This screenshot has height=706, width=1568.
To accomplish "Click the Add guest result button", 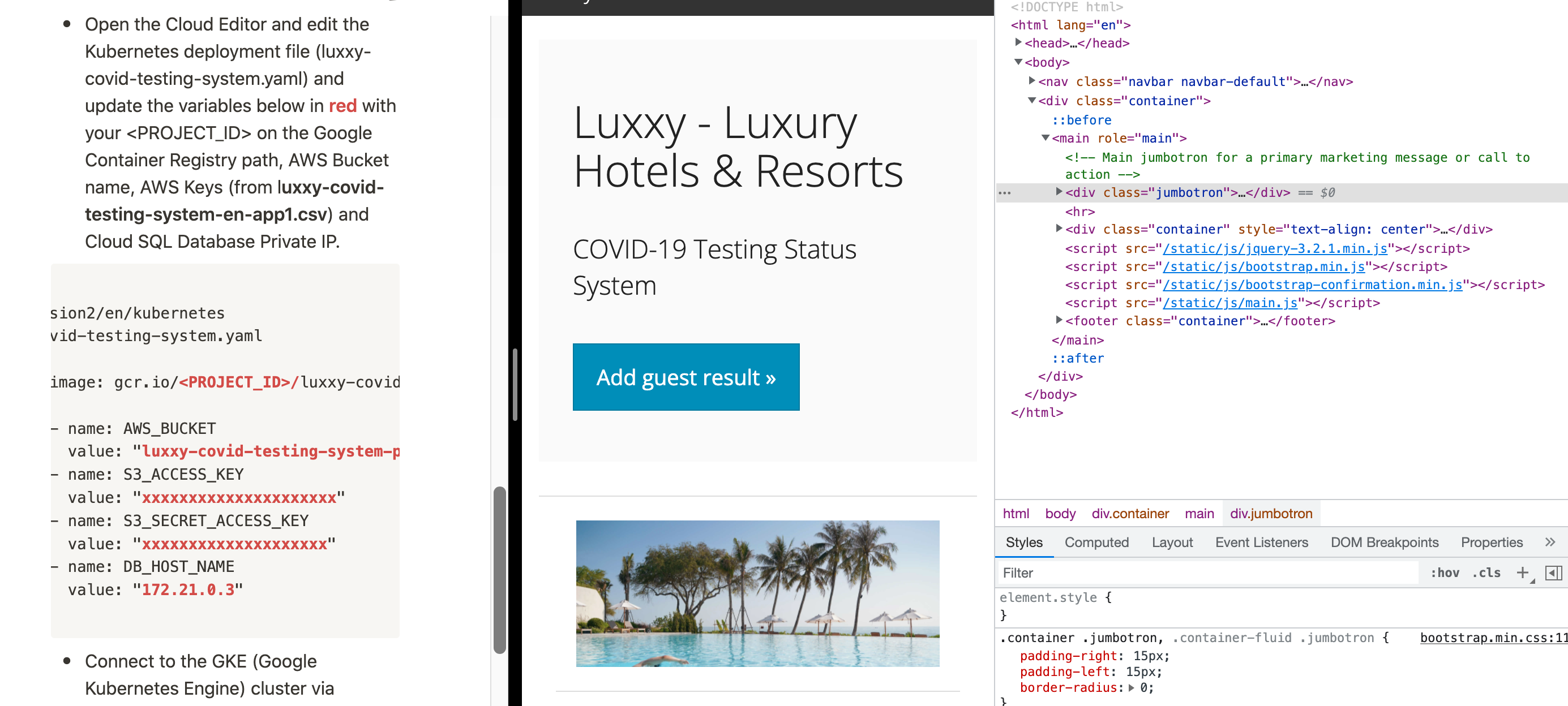I will pyautogui.click(x=686, y=377).
